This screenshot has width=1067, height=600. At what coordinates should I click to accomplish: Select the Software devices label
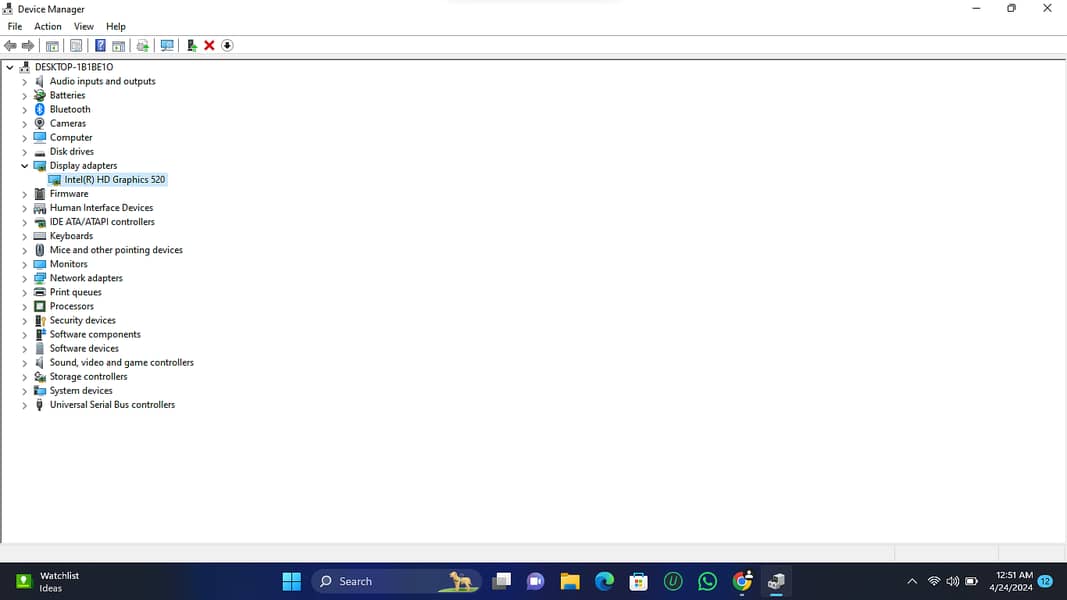tap(84, 348)
